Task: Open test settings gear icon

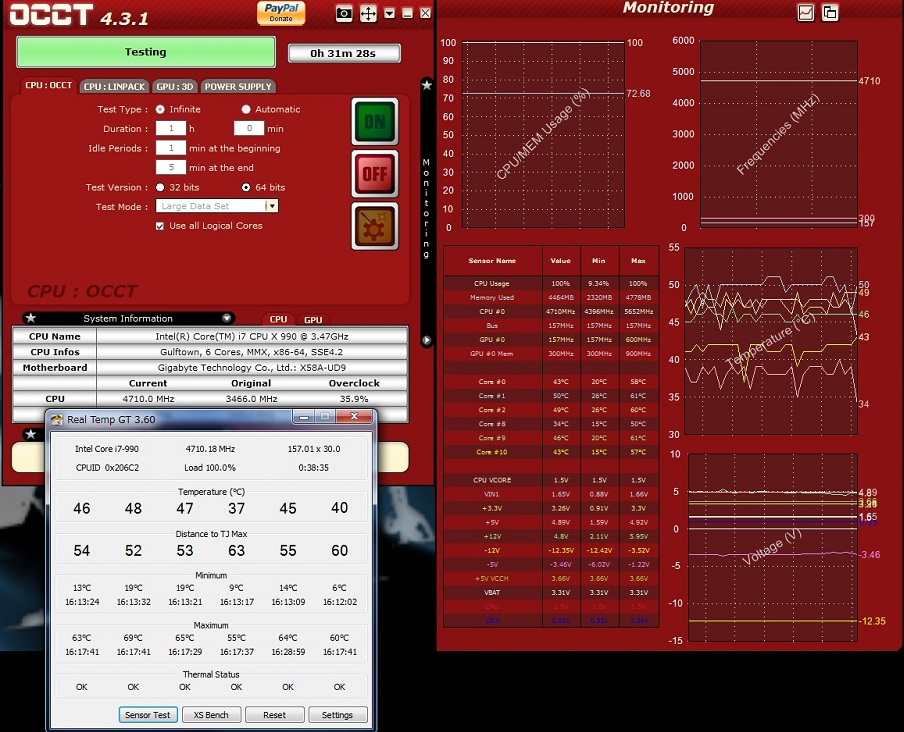Action: (375, 226)
